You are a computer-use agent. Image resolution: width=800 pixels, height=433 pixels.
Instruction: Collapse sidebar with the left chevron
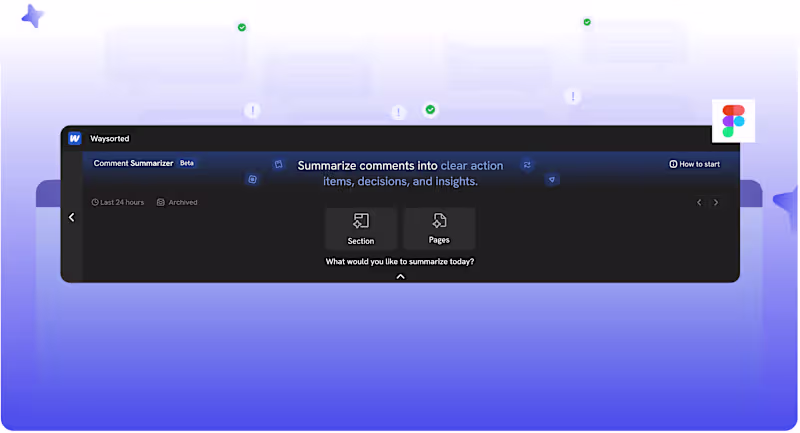click(x=72, y=217)
